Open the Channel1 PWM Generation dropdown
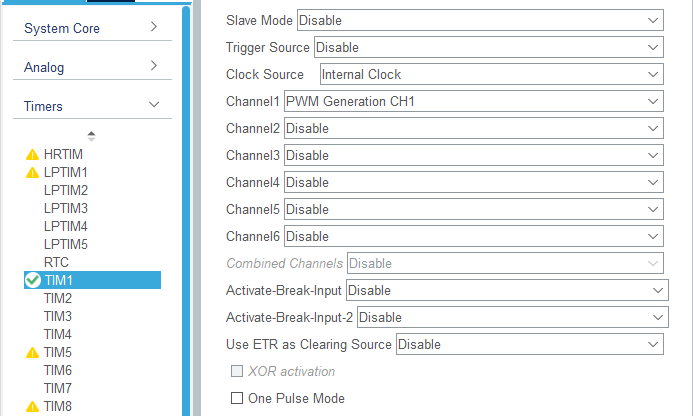693x416 pixels. click(x=473, y=101)
